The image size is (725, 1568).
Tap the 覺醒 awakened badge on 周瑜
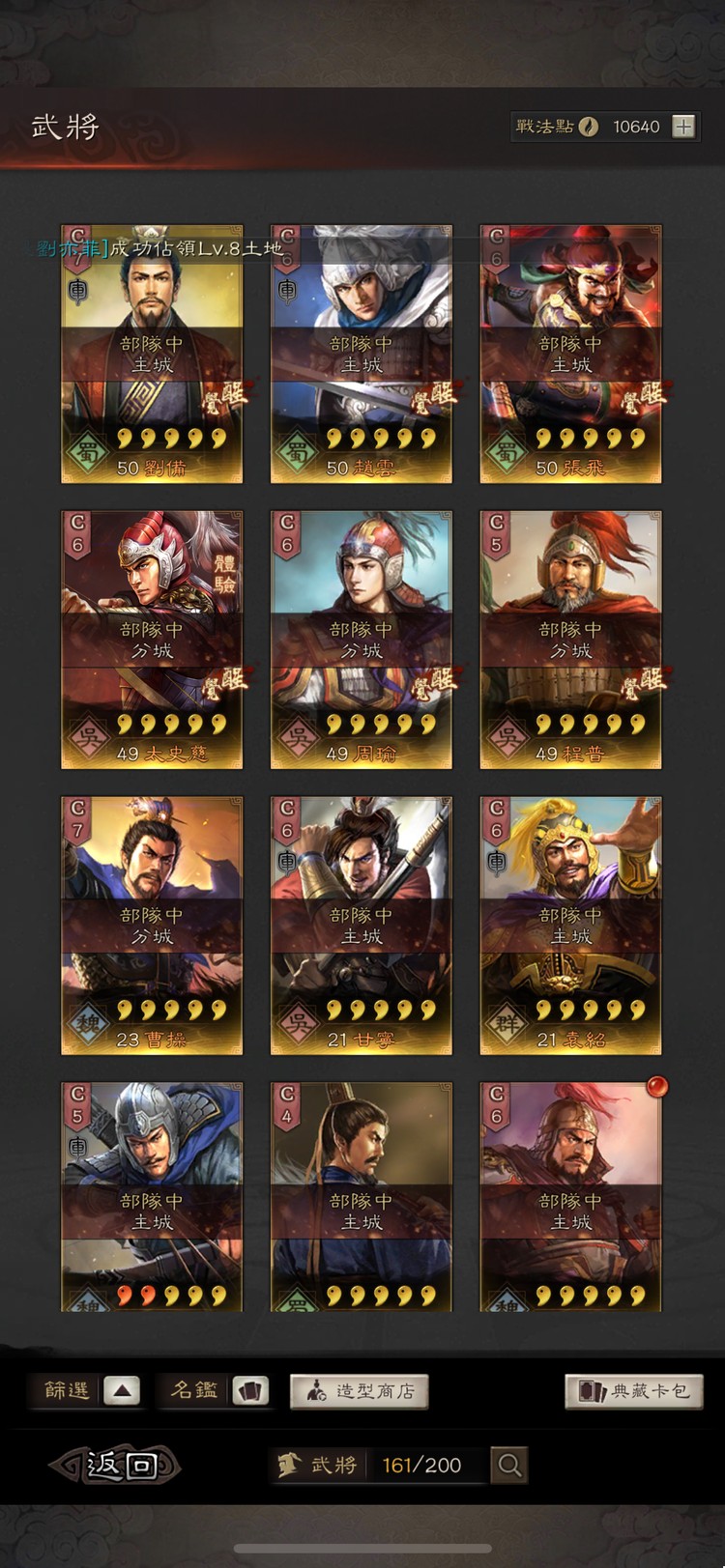pyautogui.click(x=434, y=685)
